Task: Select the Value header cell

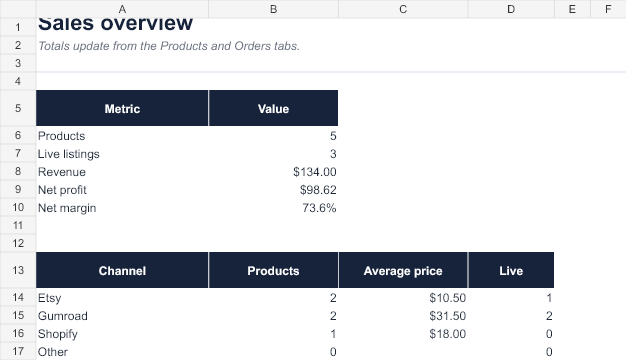Action: (273, 108)
